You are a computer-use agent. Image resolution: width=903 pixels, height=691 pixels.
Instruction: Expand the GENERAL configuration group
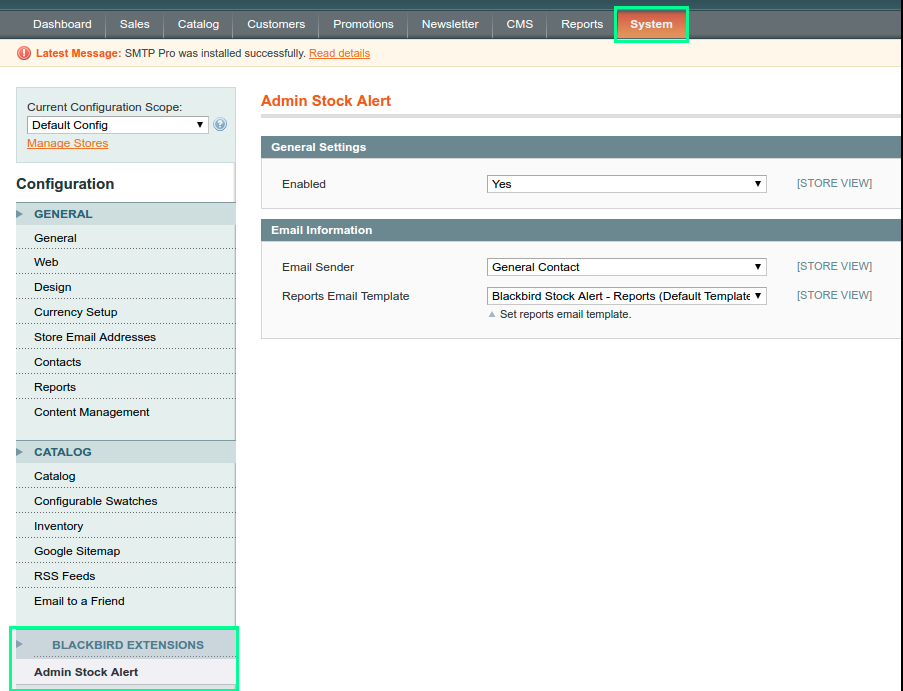click(126, 214)
